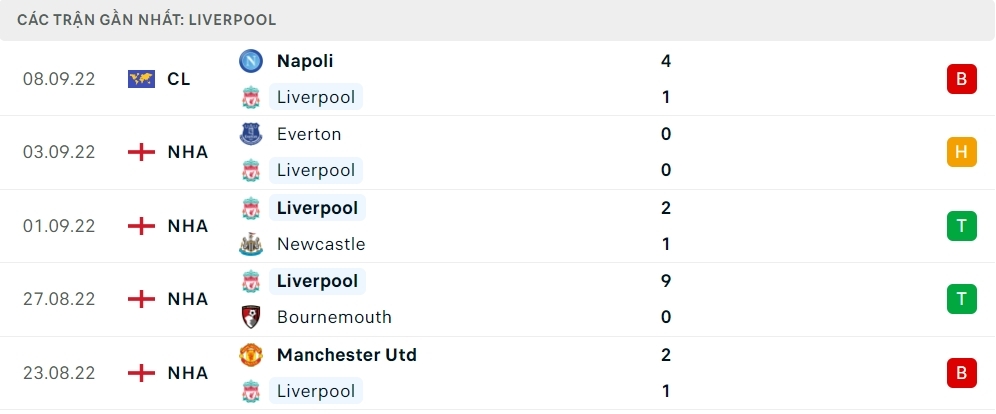This screenshot has height=414, width=996.
Task: Click green T badge for Newcastle match
Action: pyautogui.click(x=961, y=226)
